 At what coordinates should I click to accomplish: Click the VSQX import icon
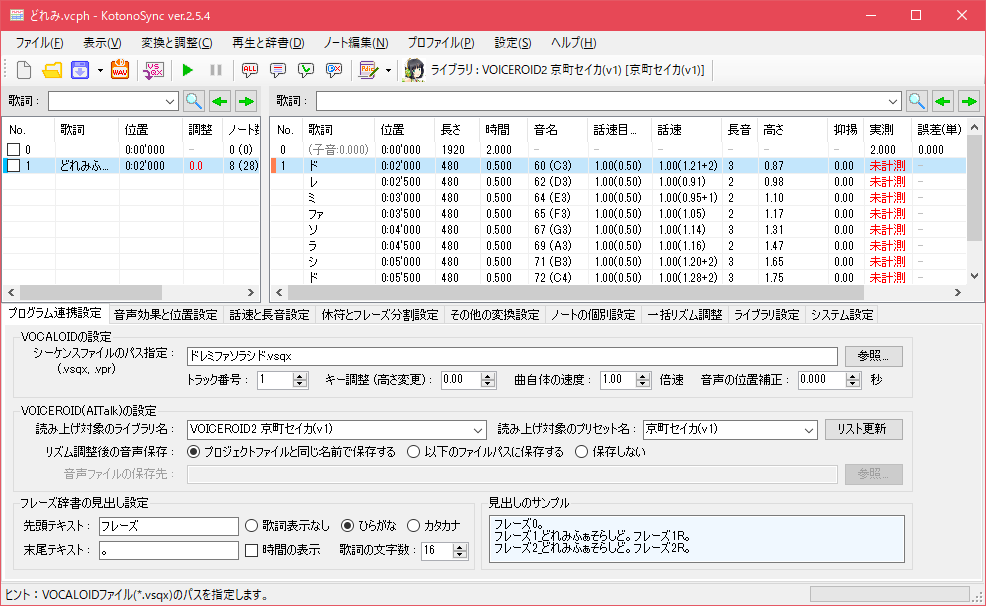coord(151,70)
